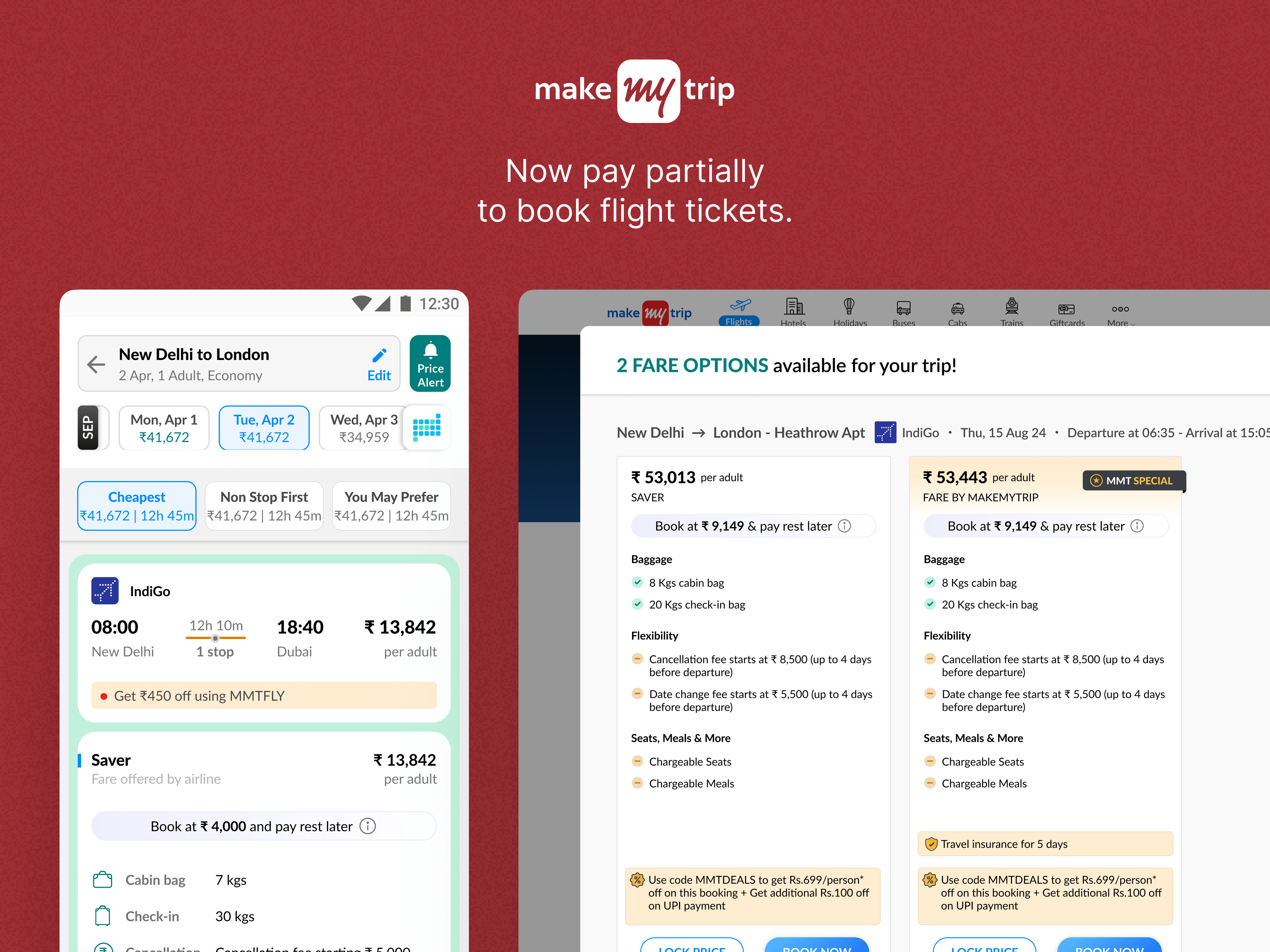
Task: Tap the 'Get ₹450 off using MMTFLY' banner
Action: 264,695
